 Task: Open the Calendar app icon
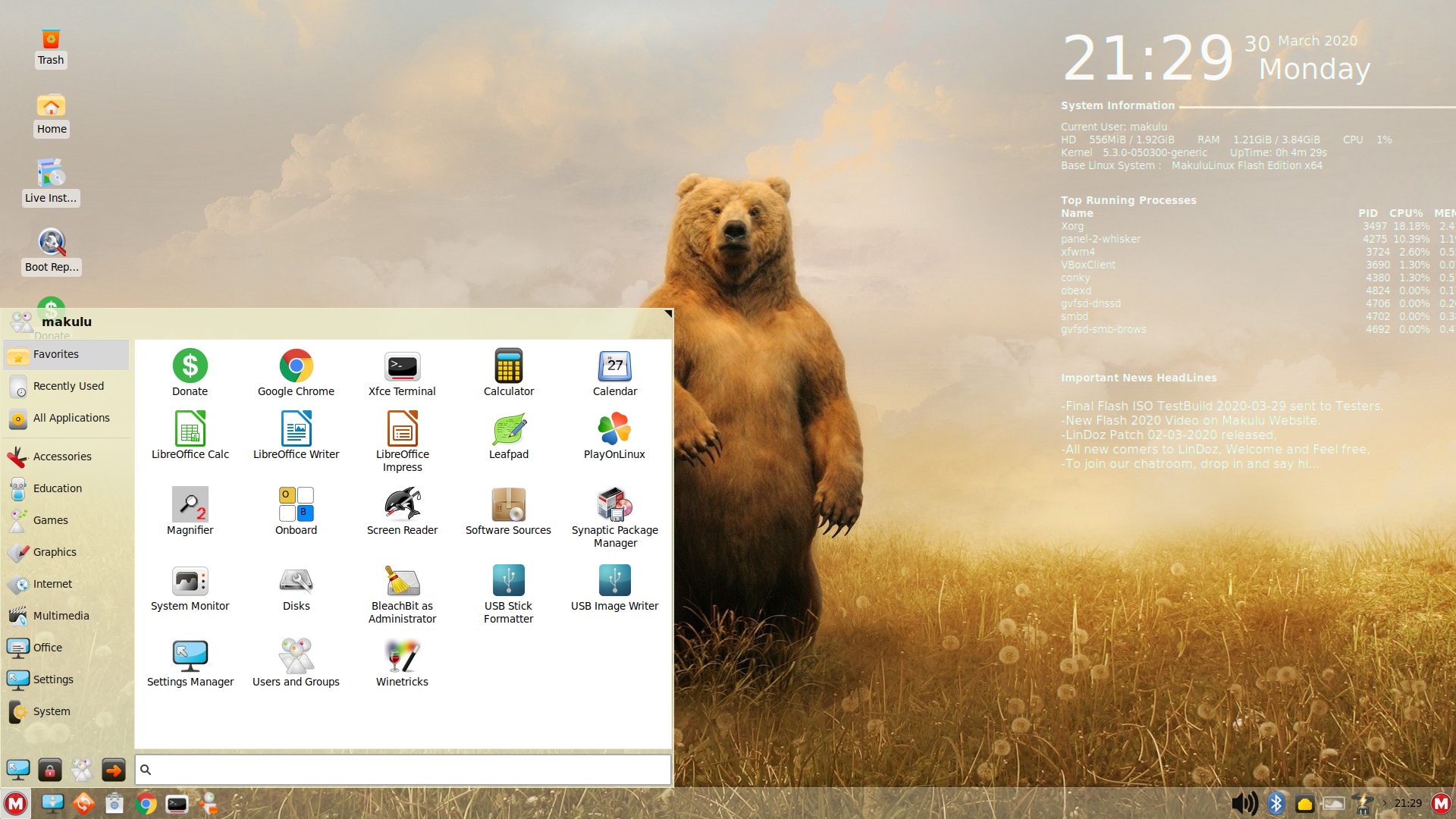pyautogui.click(x=615, y=372)
